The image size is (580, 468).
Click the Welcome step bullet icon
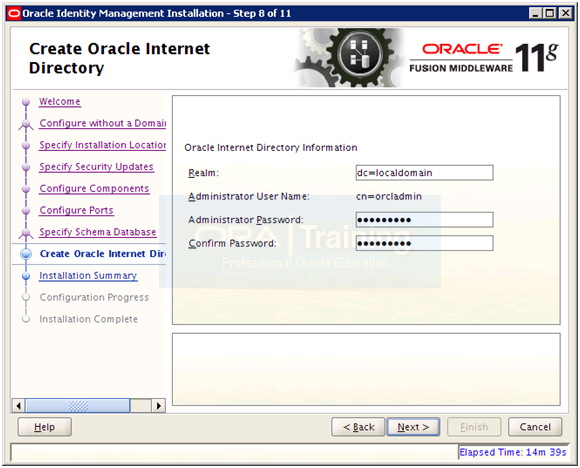26,101
